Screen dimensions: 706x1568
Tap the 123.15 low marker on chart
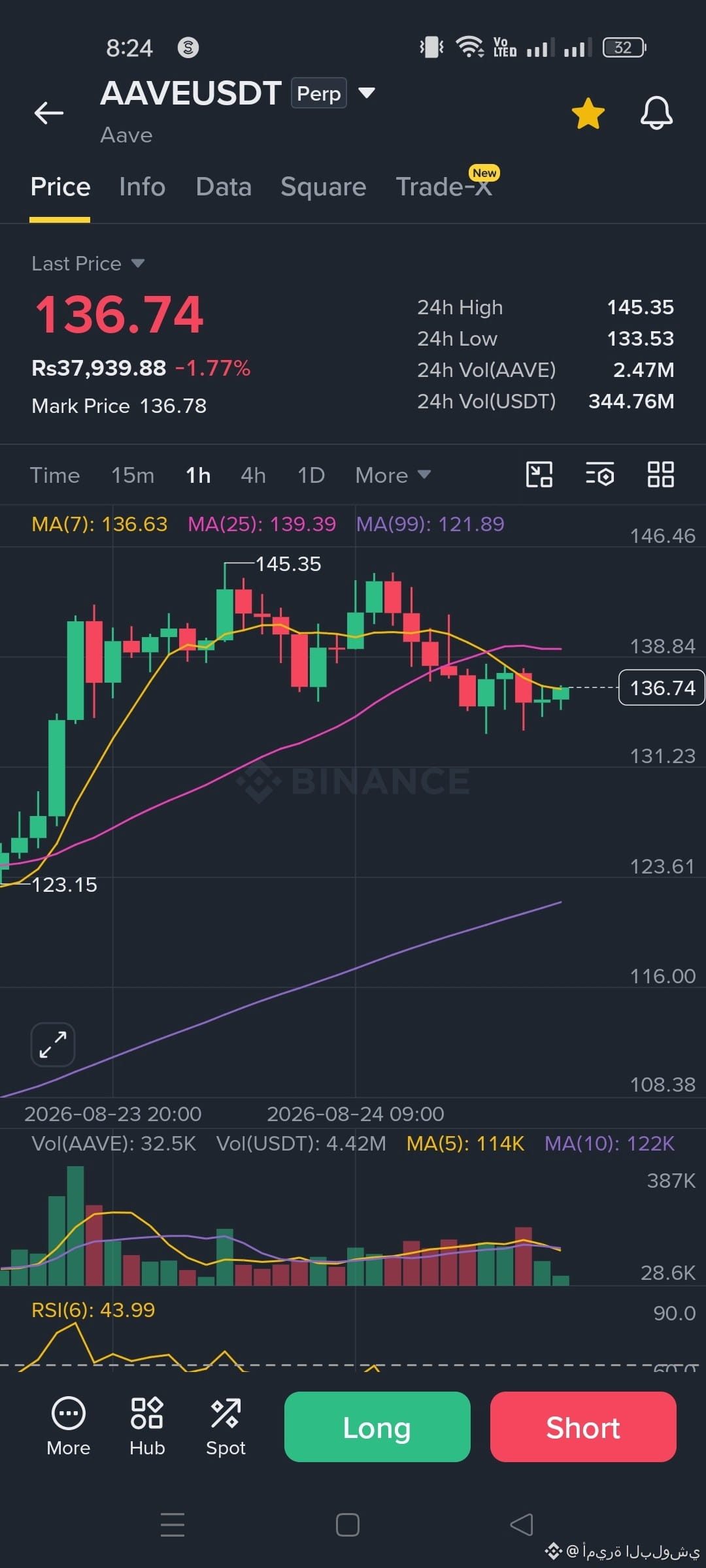(x=64, y=885)
